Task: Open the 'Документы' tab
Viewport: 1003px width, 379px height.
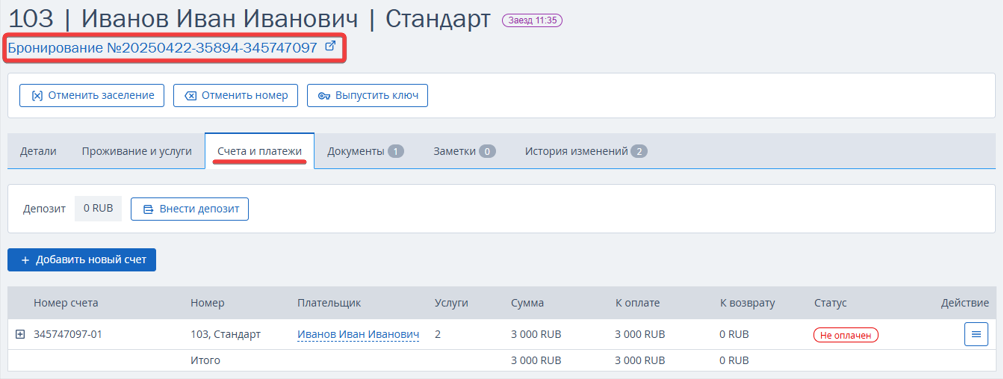Action: pyautogui.click(x=365, y=152)
